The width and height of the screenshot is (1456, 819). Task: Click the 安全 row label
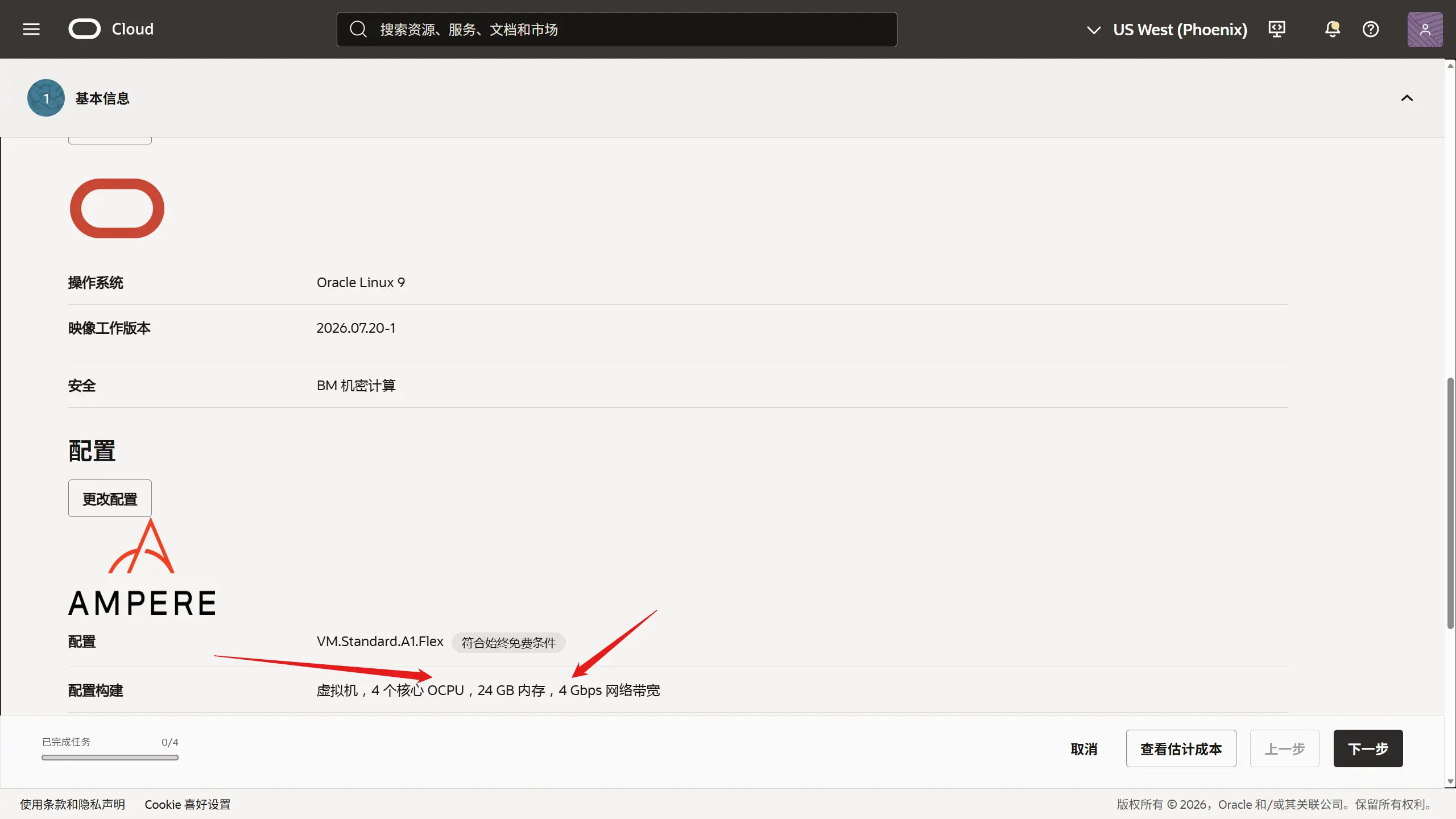coord(82,386)
